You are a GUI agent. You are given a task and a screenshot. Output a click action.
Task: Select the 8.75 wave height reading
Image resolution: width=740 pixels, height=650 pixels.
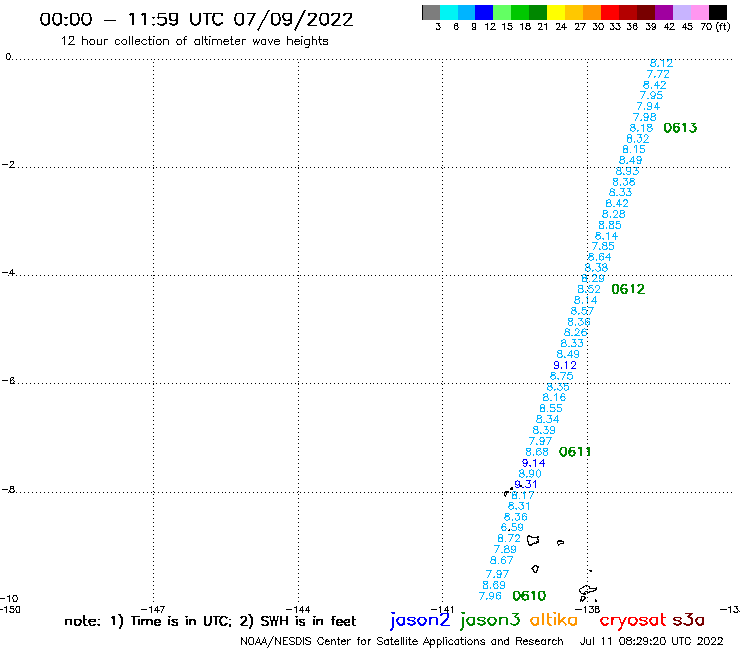562,376
